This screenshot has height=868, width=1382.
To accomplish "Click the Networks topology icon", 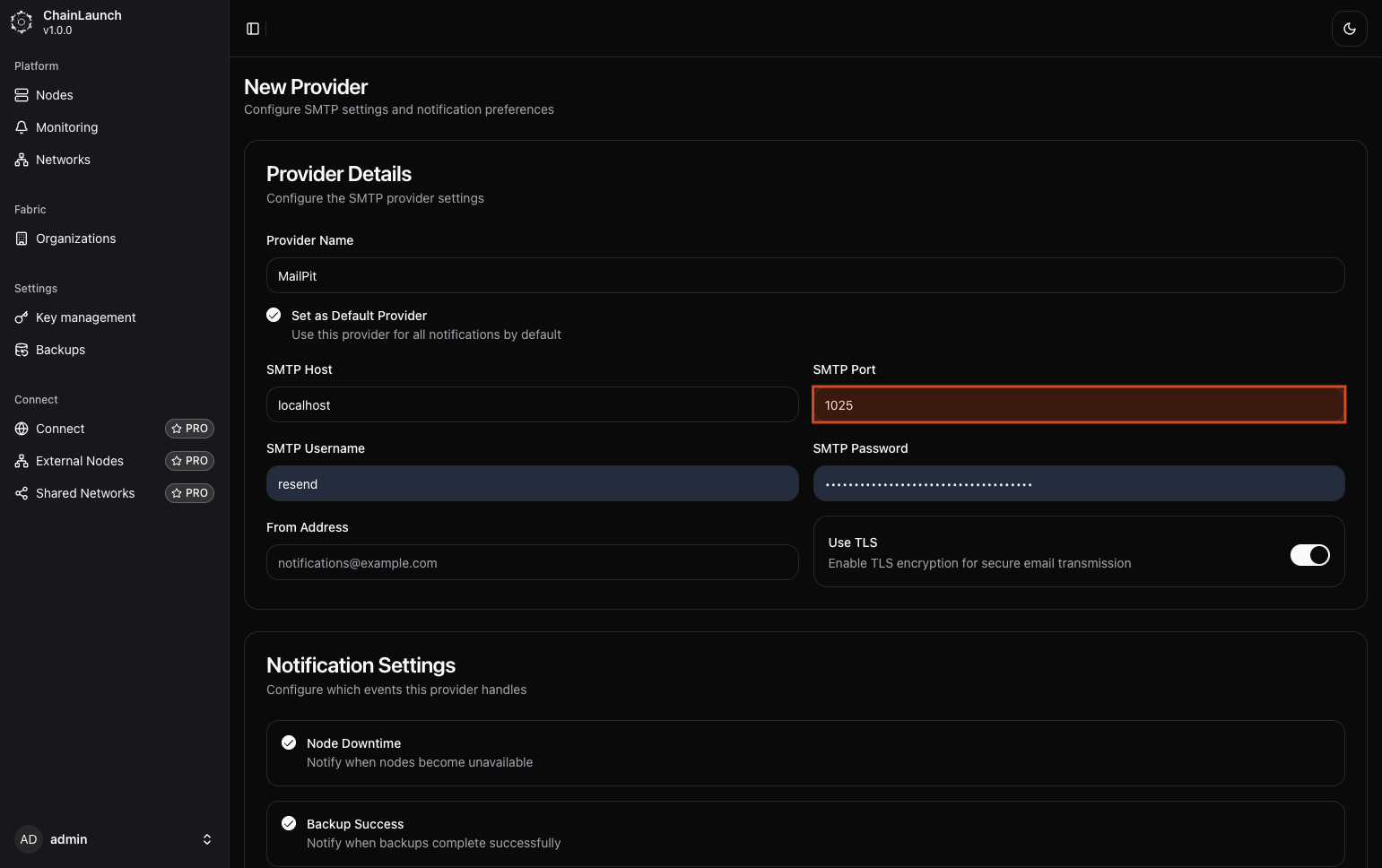I will (22, 160).
